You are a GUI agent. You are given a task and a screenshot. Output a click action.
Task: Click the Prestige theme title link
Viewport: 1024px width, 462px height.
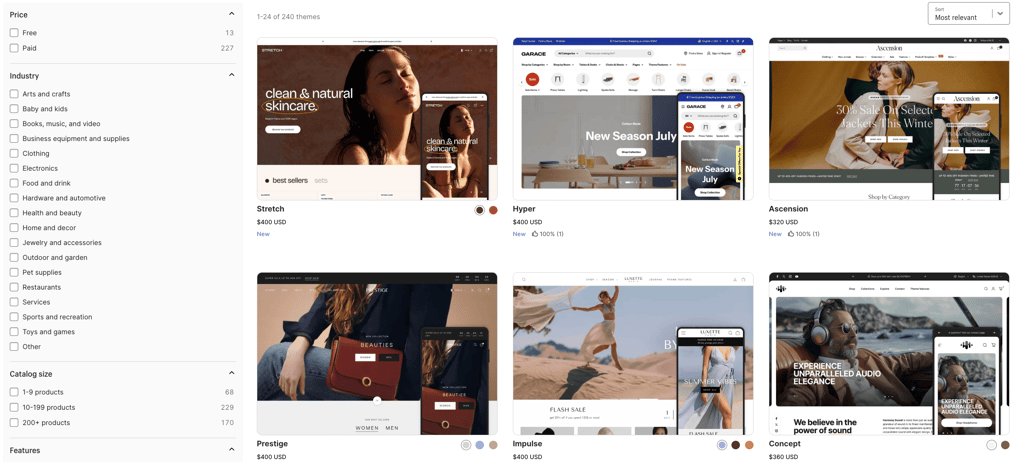pyautogui.click(x=272, y=444)
